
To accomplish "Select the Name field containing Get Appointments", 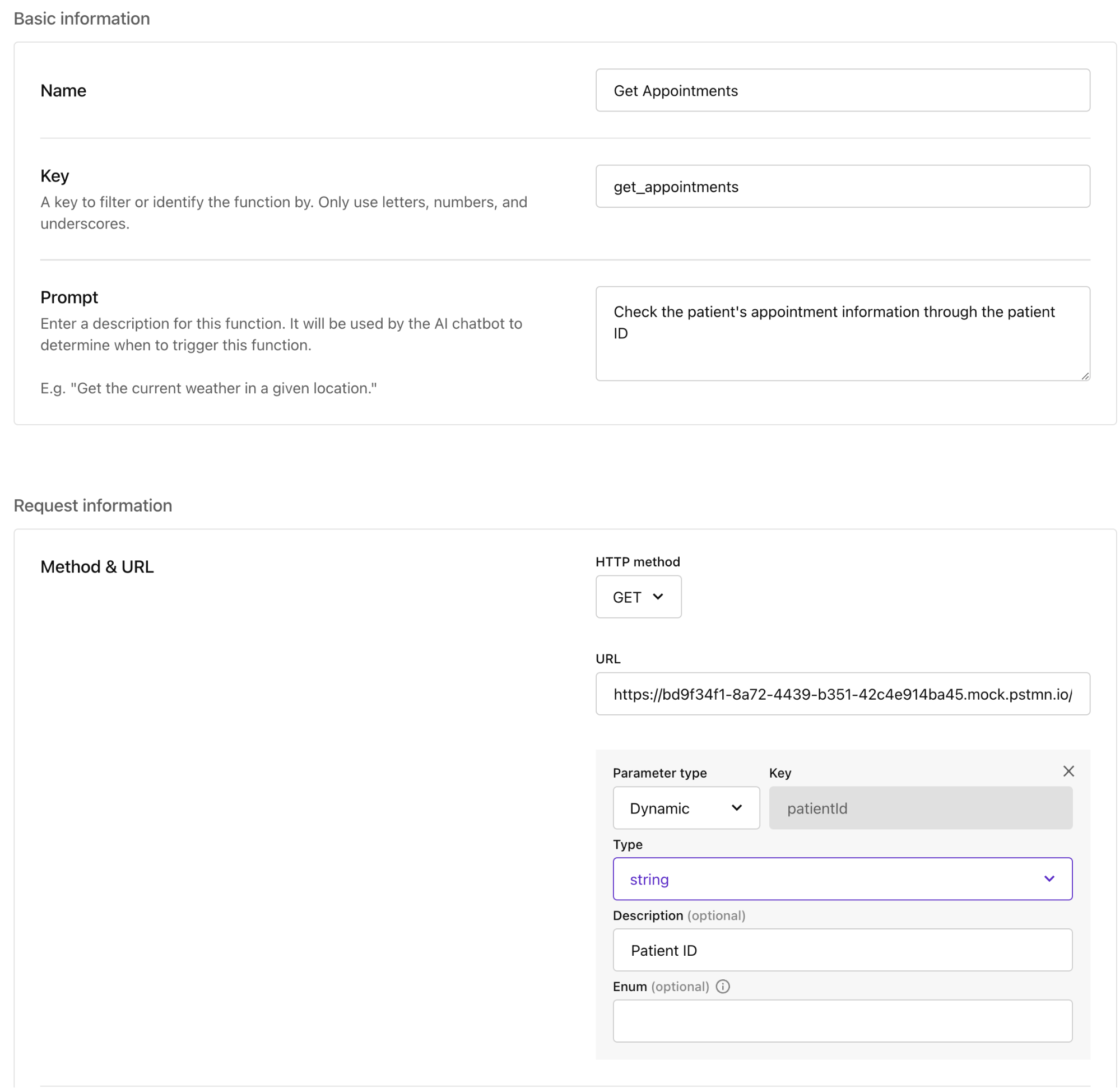I will (x=842, y=90).
